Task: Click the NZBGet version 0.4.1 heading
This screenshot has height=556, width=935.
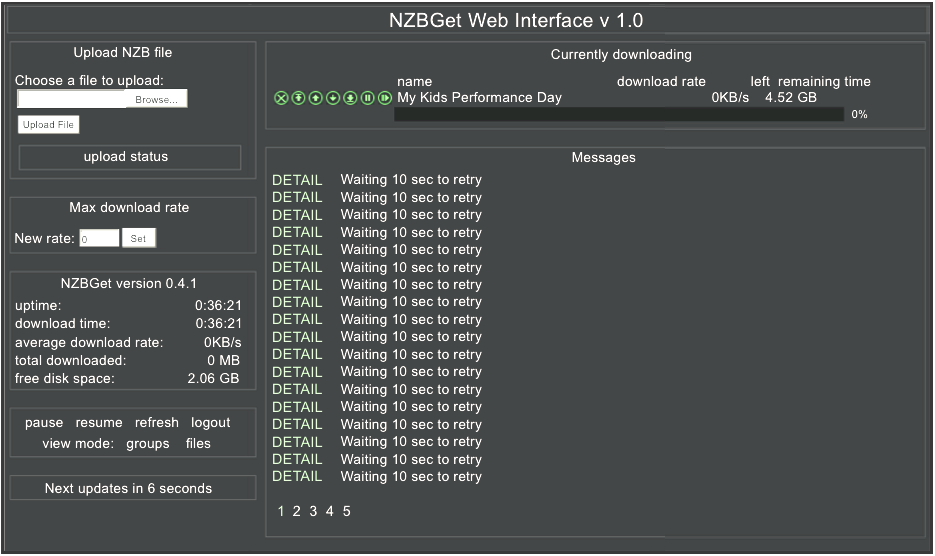Action: coord(129,283)
